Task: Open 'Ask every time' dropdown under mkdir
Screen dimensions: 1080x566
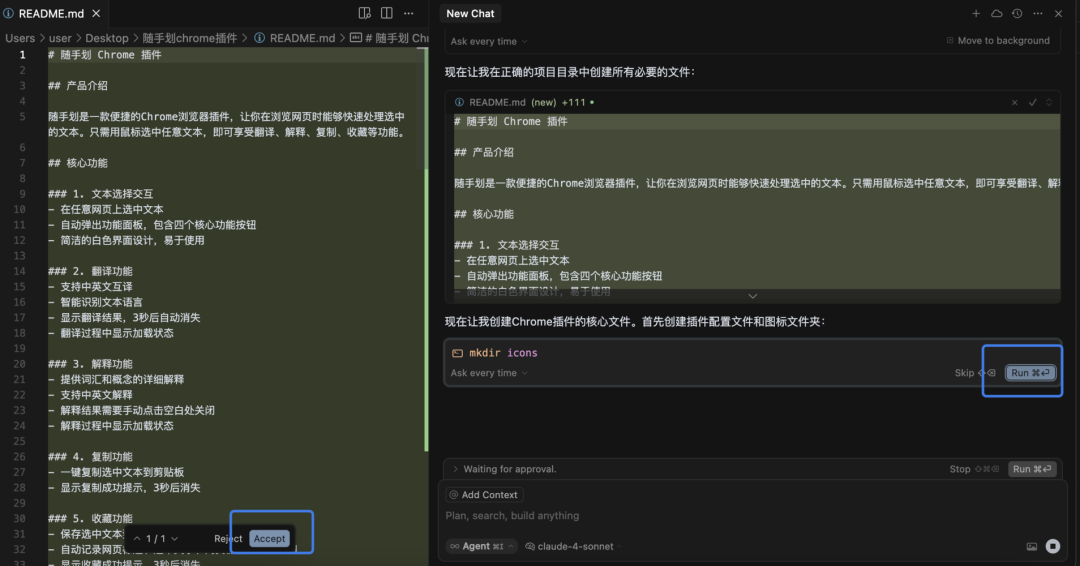Action: coord(489,373)
